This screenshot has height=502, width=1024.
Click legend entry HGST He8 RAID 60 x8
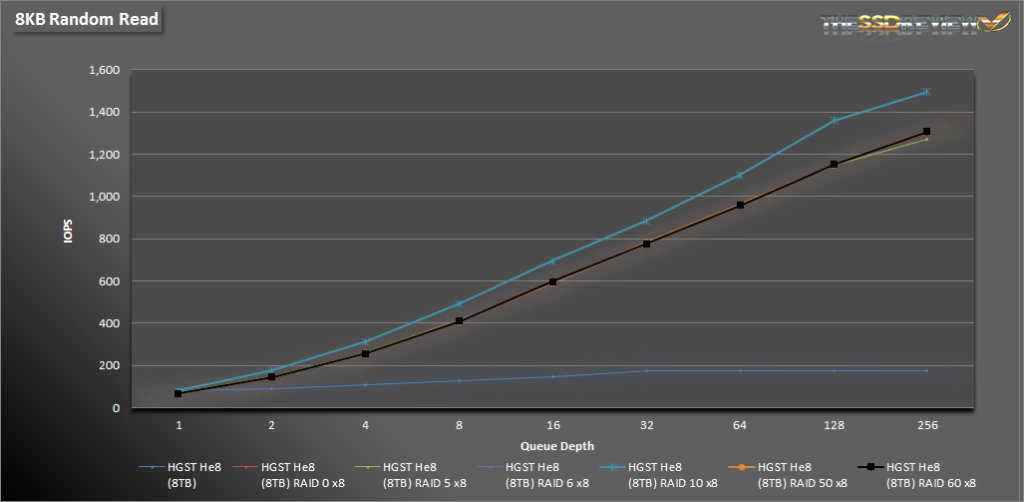pos(916,475)
